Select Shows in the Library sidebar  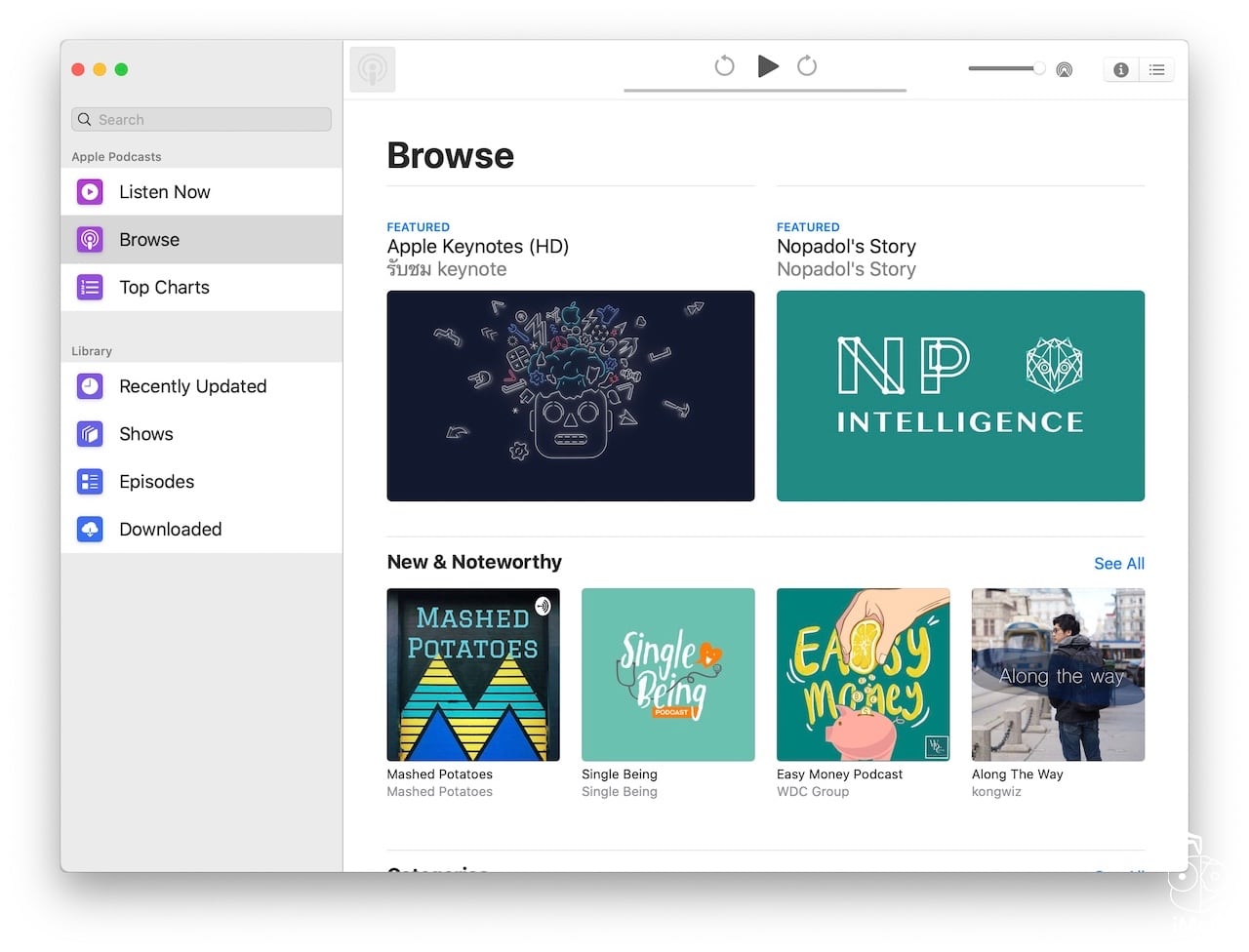point(145,434)
